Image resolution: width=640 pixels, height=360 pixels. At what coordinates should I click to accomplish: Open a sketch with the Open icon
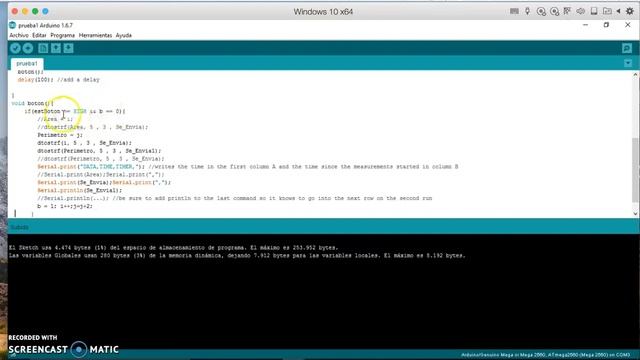(x=56, y=48)
